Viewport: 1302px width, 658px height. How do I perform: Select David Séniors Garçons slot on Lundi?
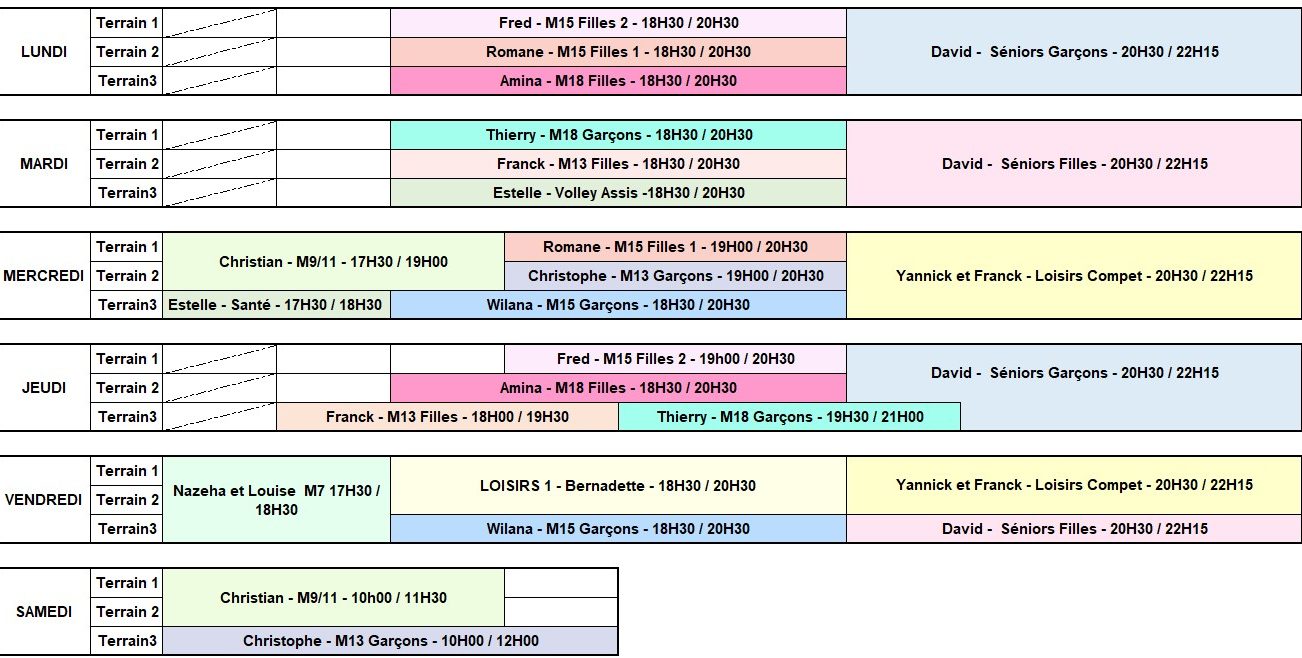[x=1074, y=52]
